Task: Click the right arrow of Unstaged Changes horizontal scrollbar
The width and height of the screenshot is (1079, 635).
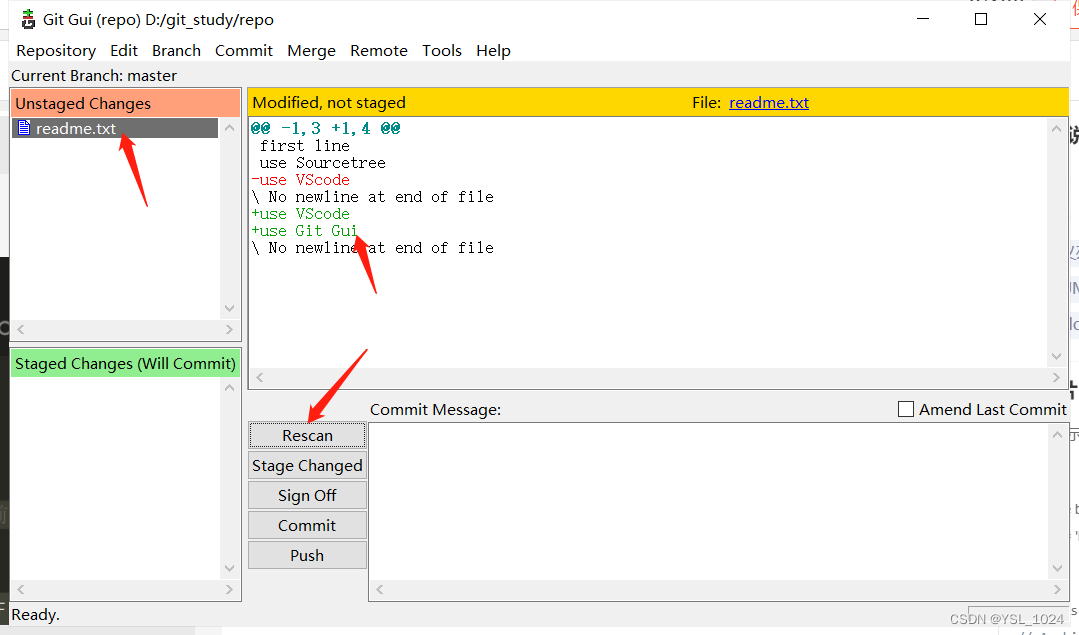Action: pyautogui.click(x=230, y=330)
